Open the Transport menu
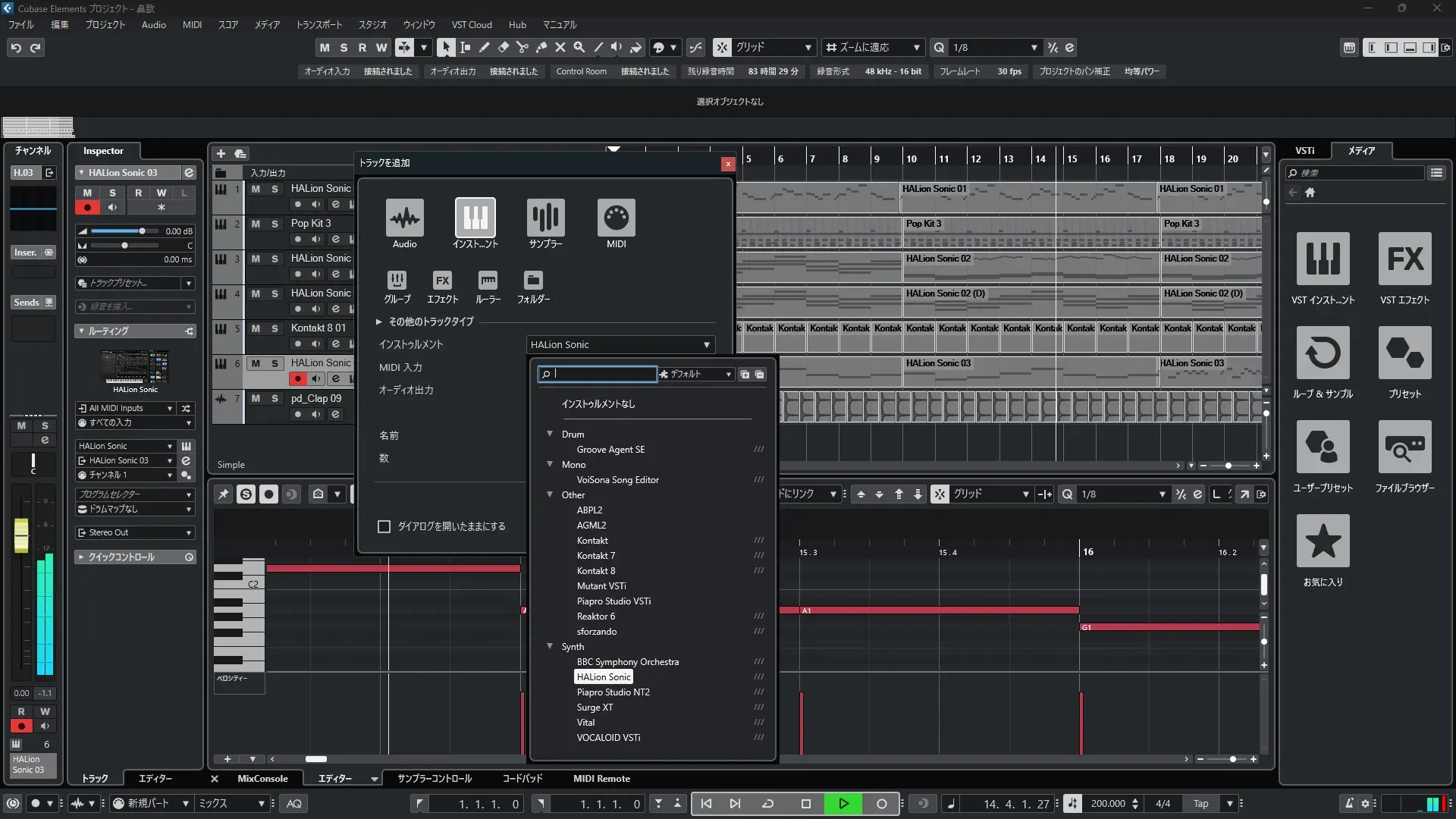The image size is (1456, 819). [x=318, y=24]
